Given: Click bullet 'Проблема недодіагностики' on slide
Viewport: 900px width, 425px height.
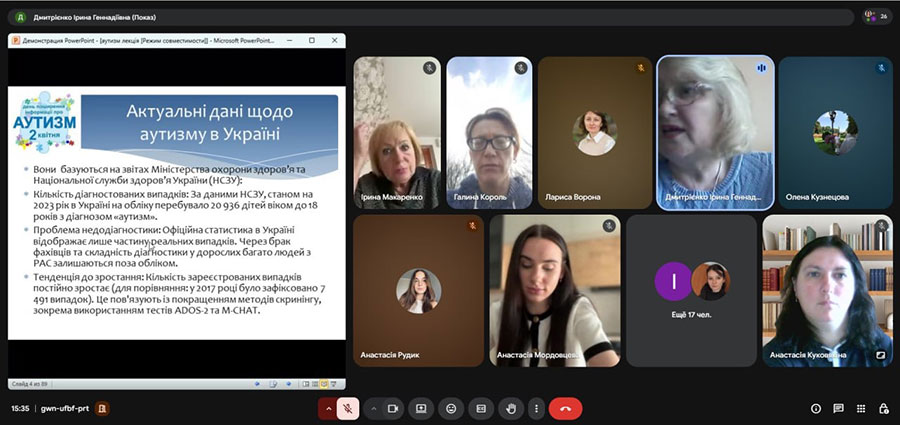Looking at the screenshot, I should (172, 246).
